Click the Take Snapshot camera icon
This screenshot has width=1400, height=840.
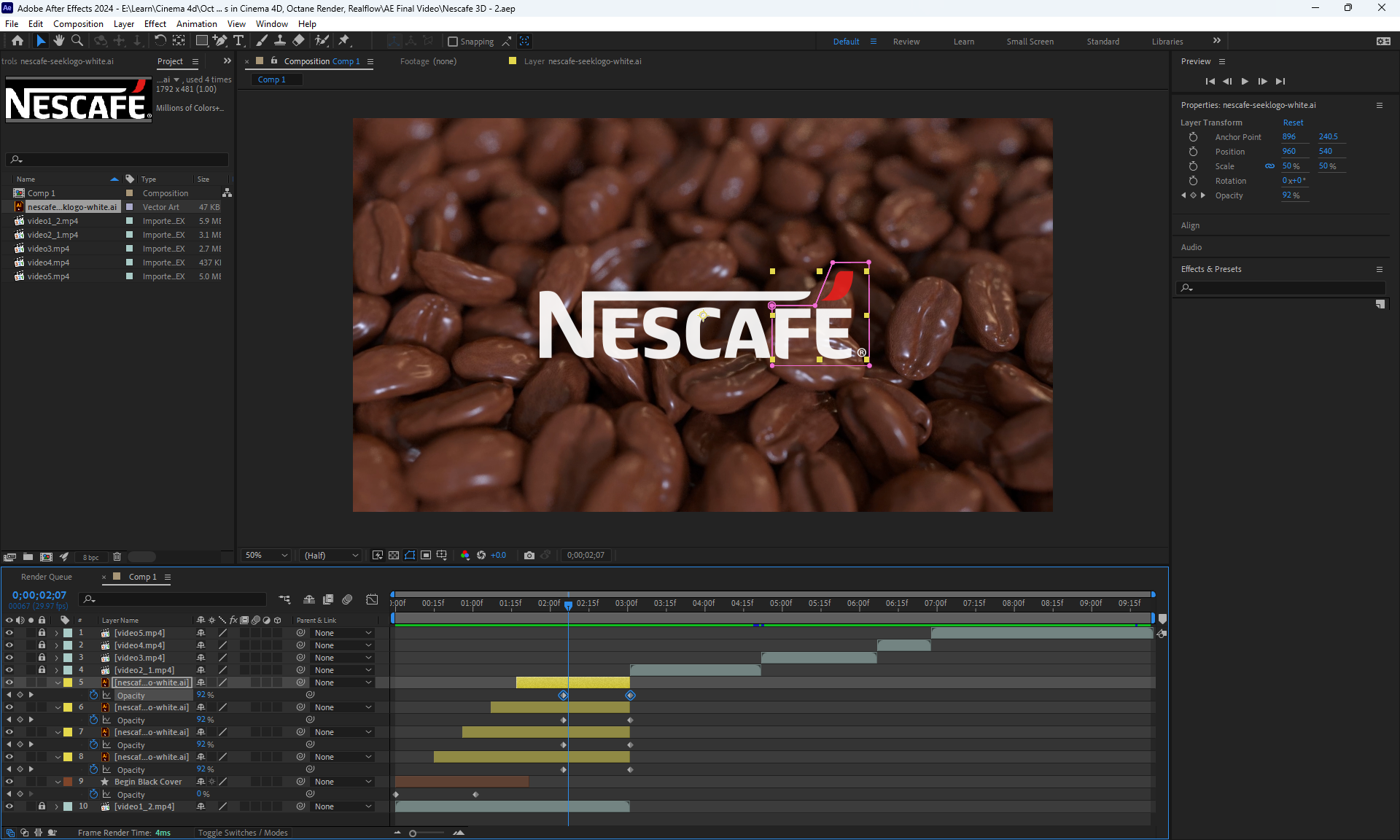529,556
